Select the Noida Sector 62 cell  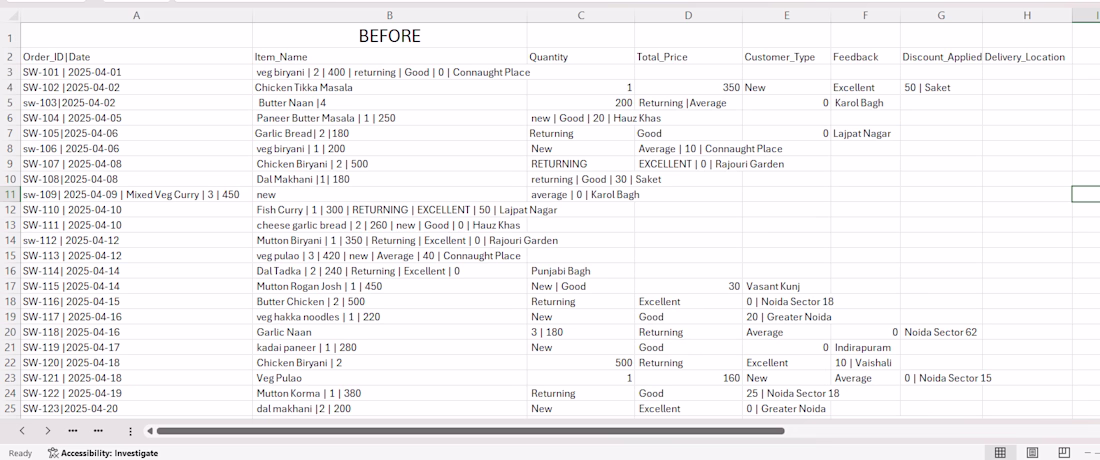click(x=941, y=332)
